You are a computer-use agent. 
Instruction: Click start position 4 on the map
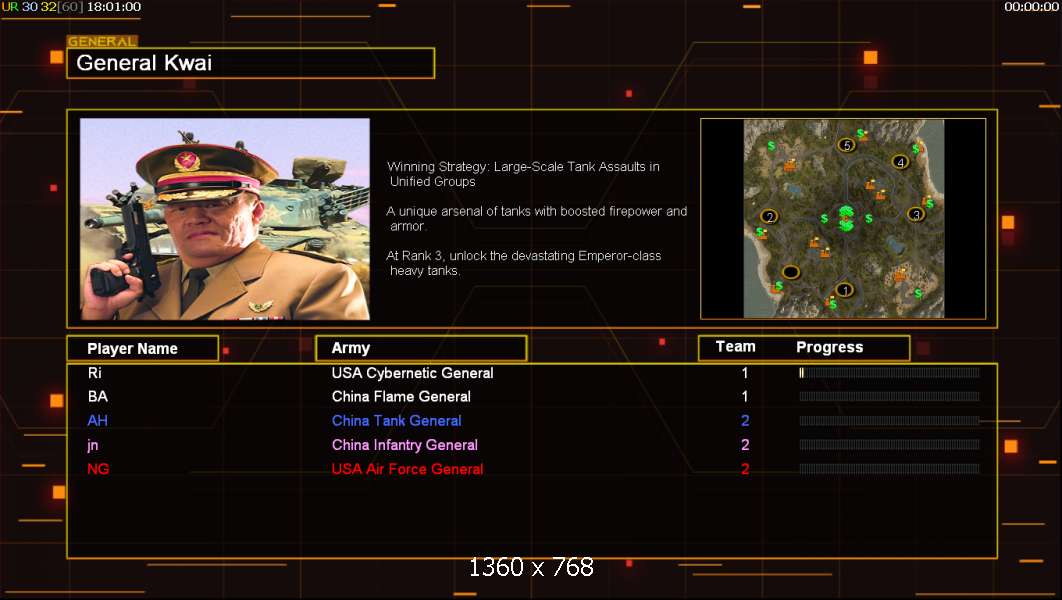(901, 161)
